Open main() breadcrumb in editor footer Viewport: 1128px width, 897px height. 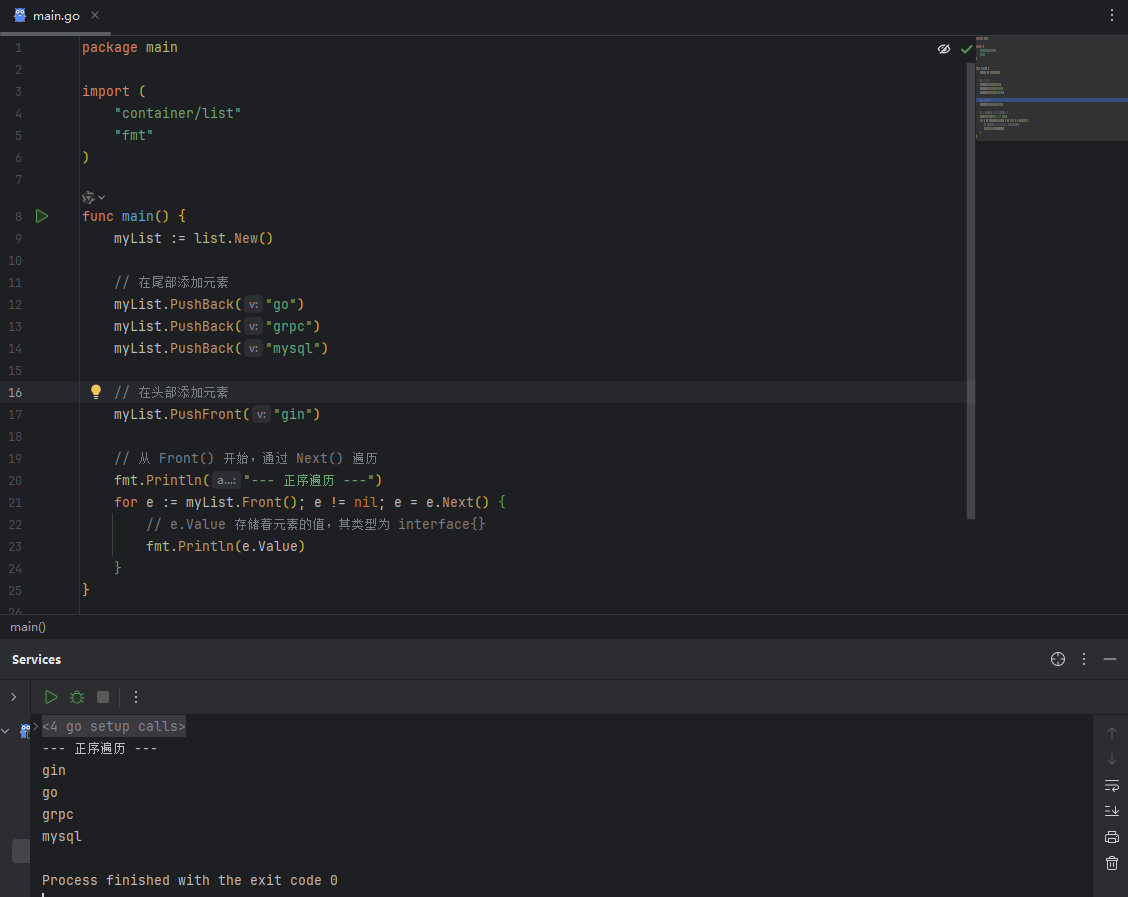[x=28, y=627]
